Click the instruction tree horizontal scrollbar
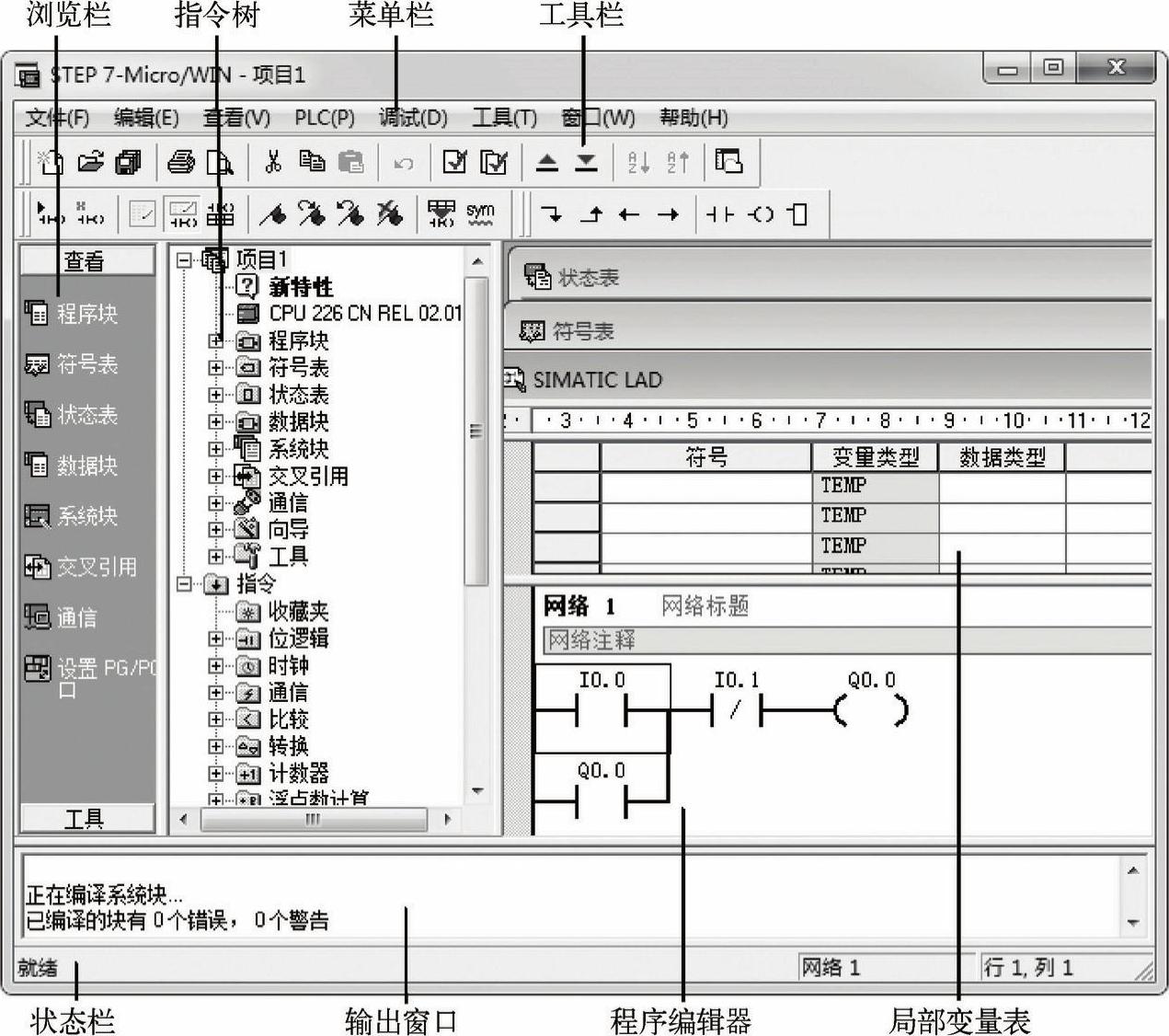1169x1036 pixels. click(x=314, y=819)
